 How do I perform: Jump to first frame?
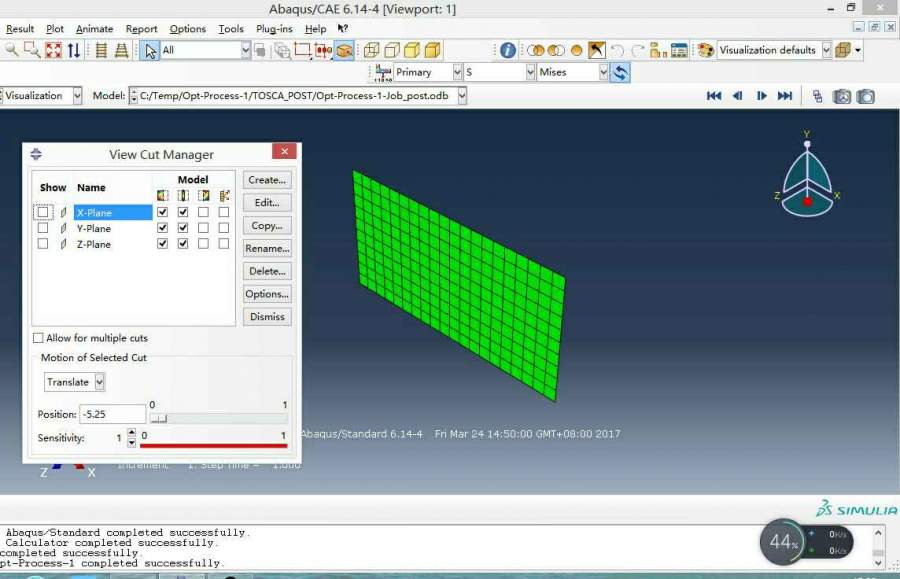(713, 96)
